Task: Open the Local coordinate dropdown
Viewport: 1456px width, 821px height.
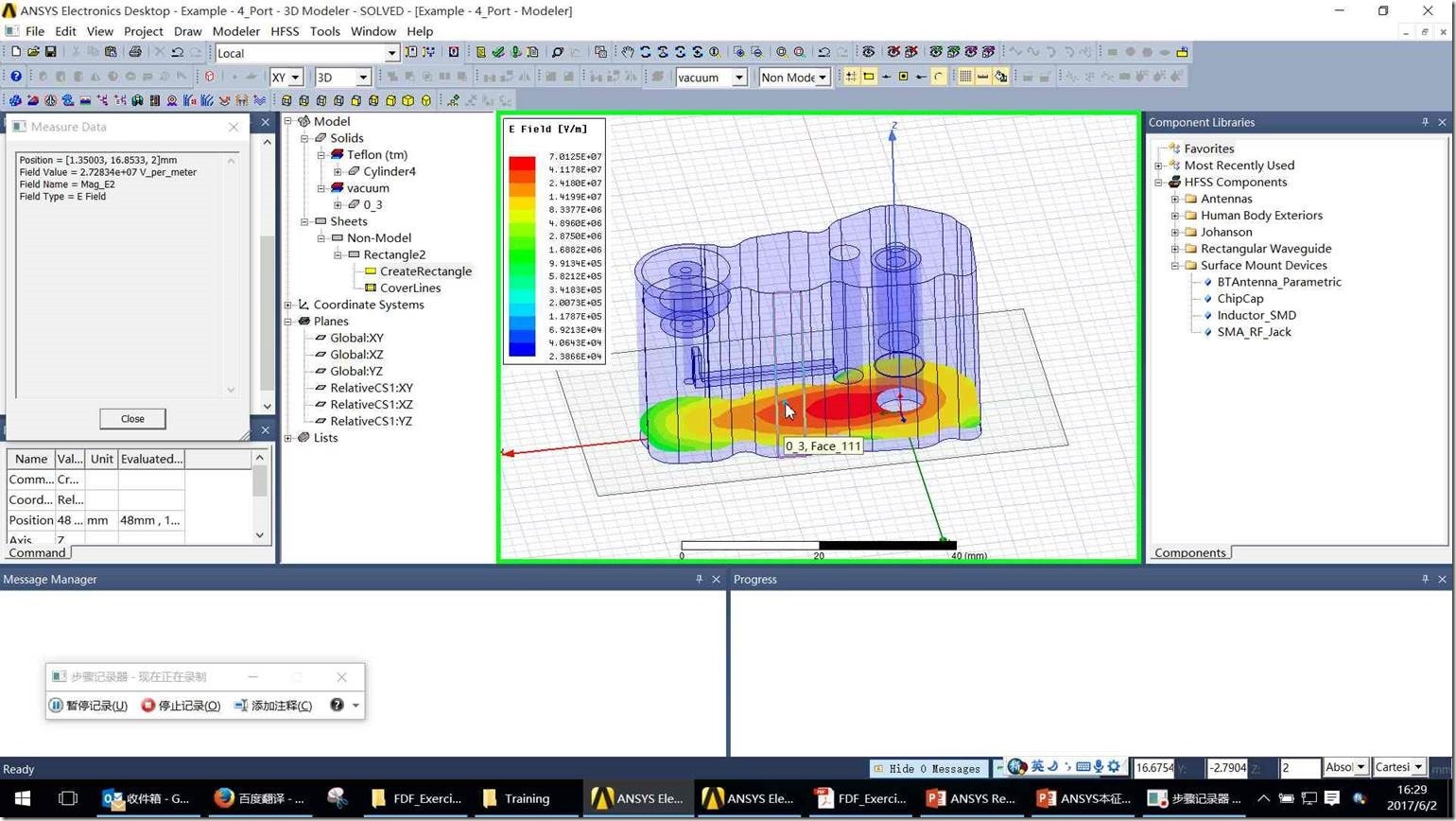Action: [391, 53]
